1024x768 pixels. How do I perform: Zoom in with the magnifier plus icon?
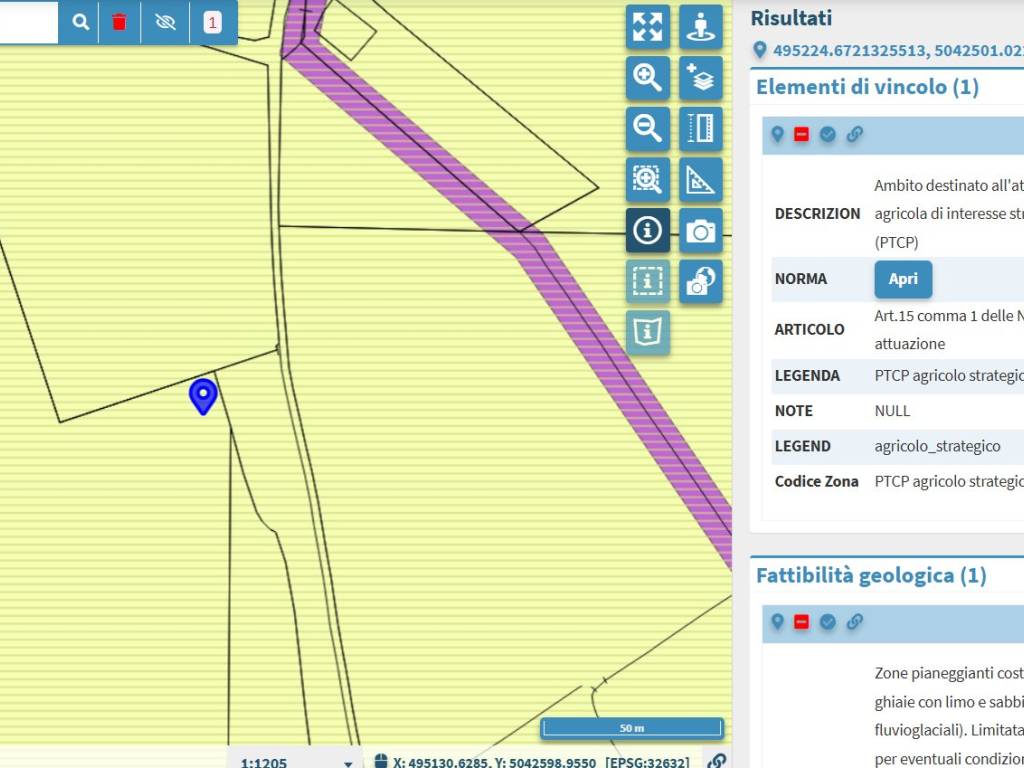(x=647, y=78)
